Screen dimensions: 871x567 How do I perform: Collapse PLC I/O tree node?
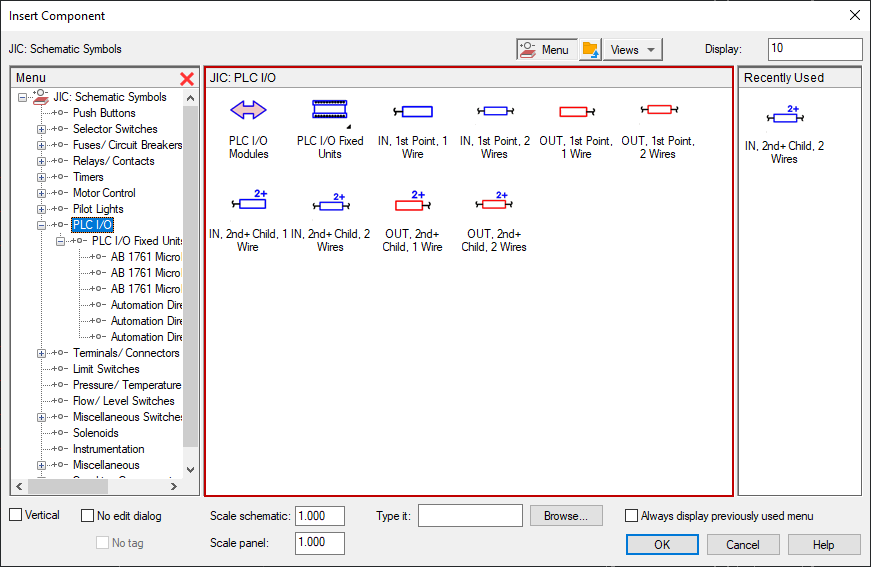point(41,225)
